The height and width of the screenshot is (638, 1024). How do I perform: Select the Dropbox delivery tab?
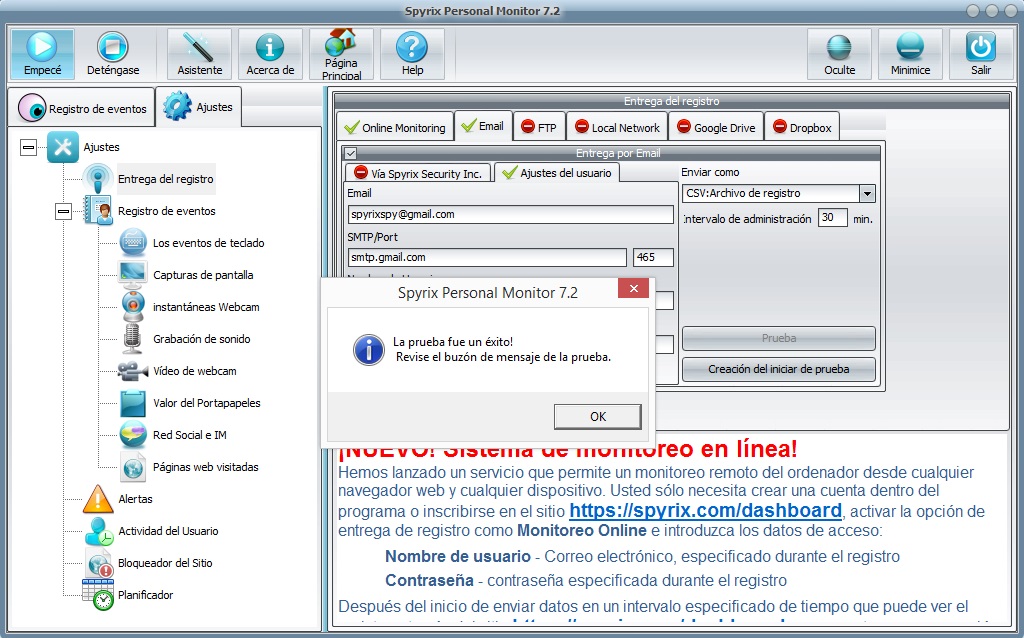(802, 127)
